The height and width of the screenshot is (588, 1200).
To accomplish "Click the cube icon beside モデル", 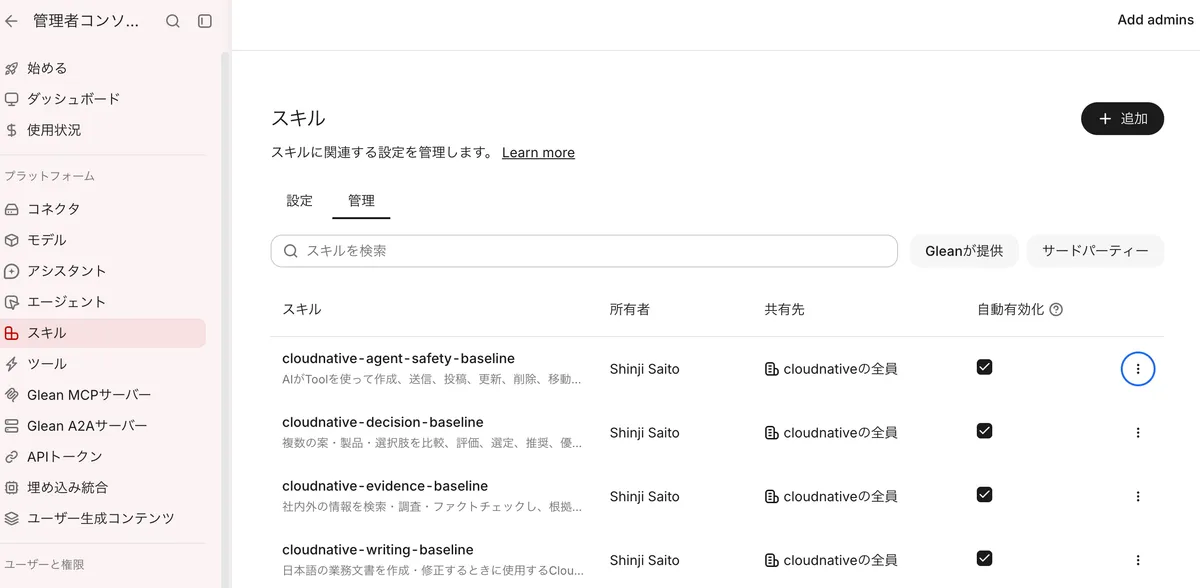I will [x=12, y=240].
